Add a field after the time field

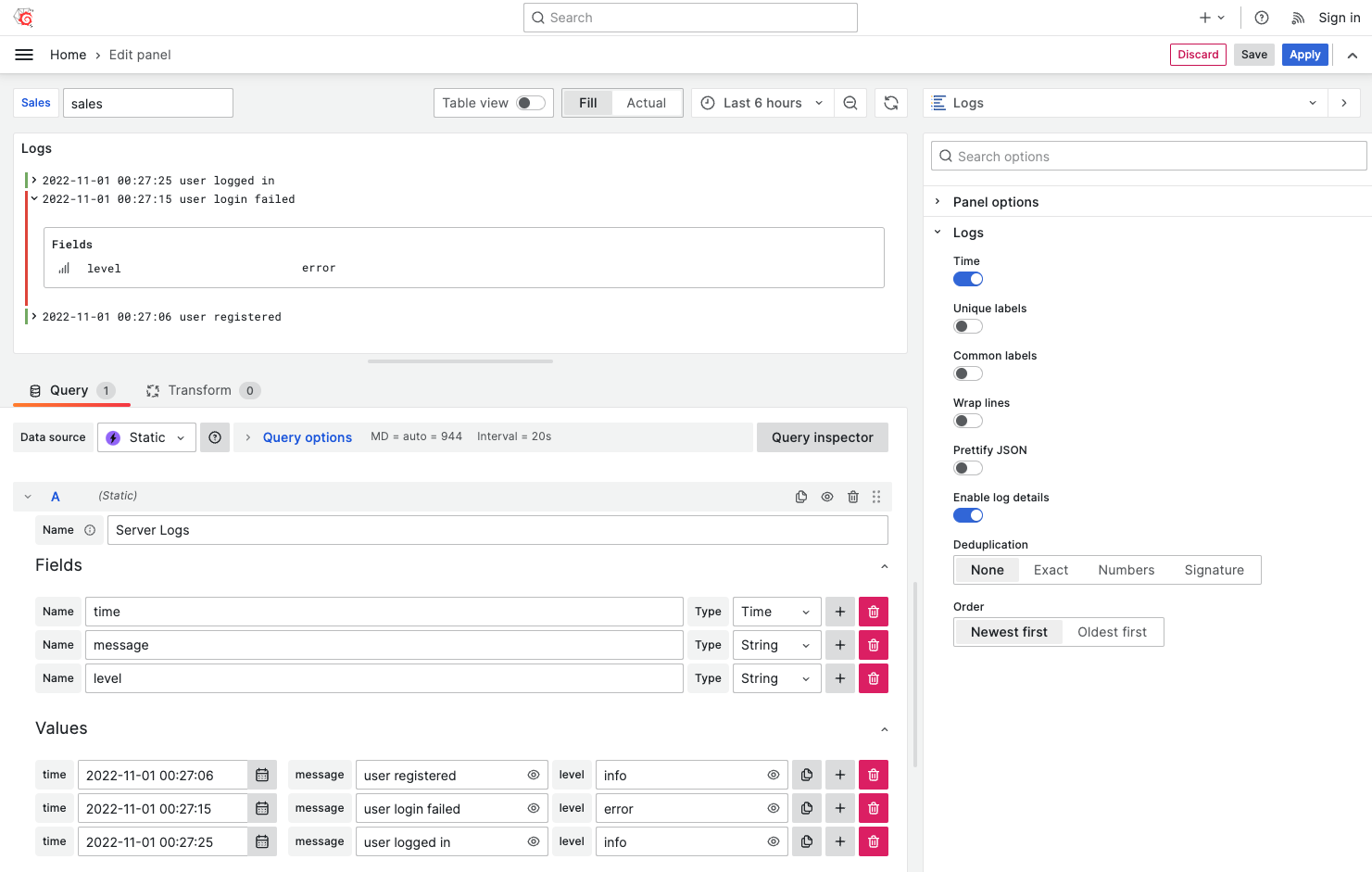tap(840, 612)
